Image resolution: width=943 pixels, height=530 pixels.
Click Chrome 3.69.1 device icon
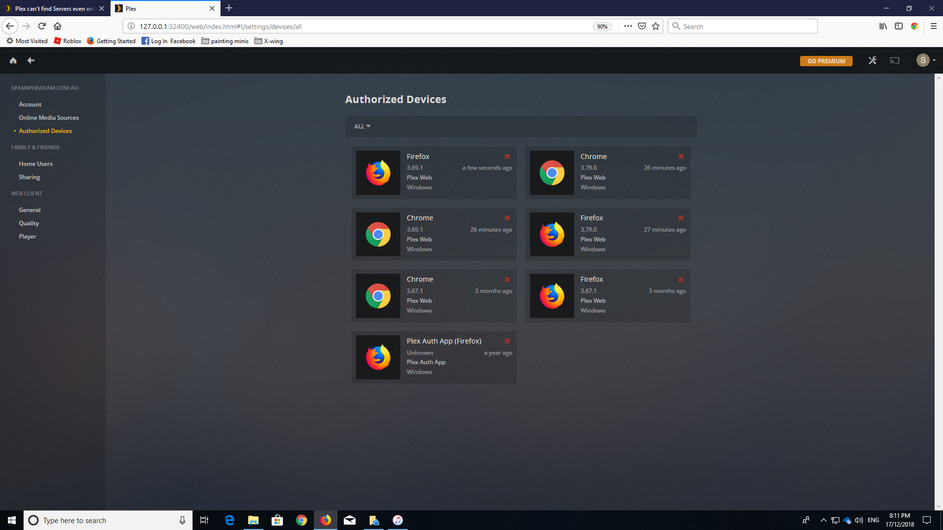tap(378, 234)
